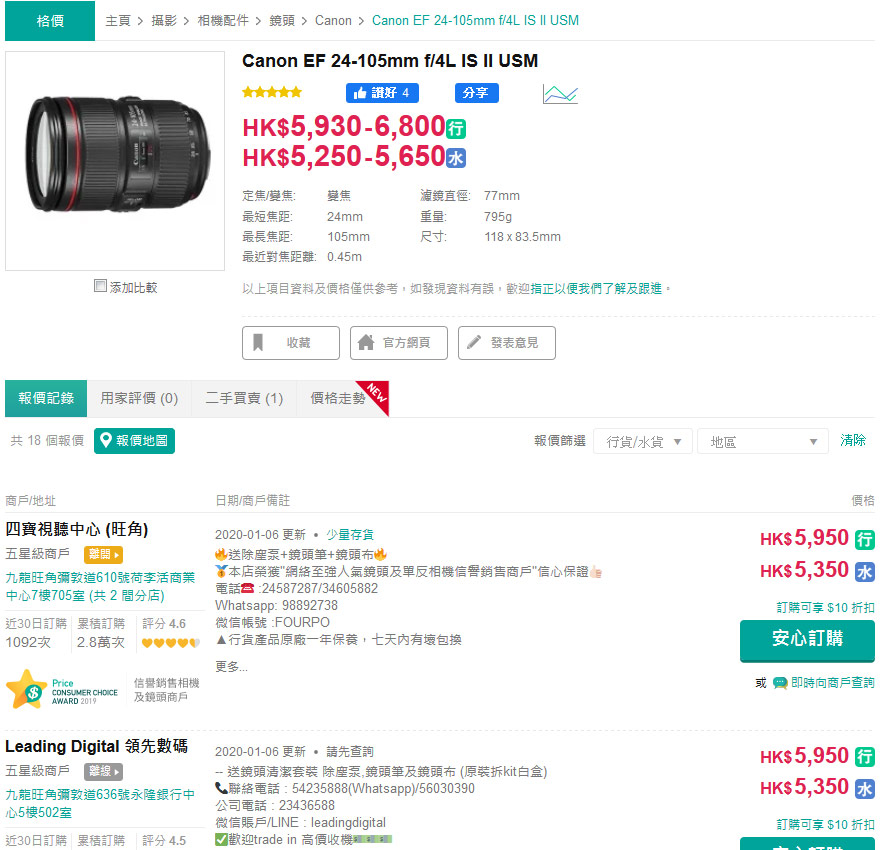The width and height of the screenshot is (890, 850).
Task: Click 少量存貨 stock status link
Action: pos(350,535)
